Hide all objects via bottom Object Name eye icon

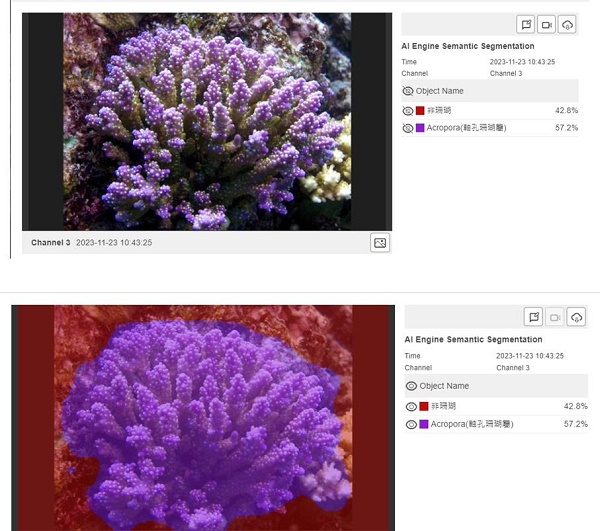tap(411, 386)
